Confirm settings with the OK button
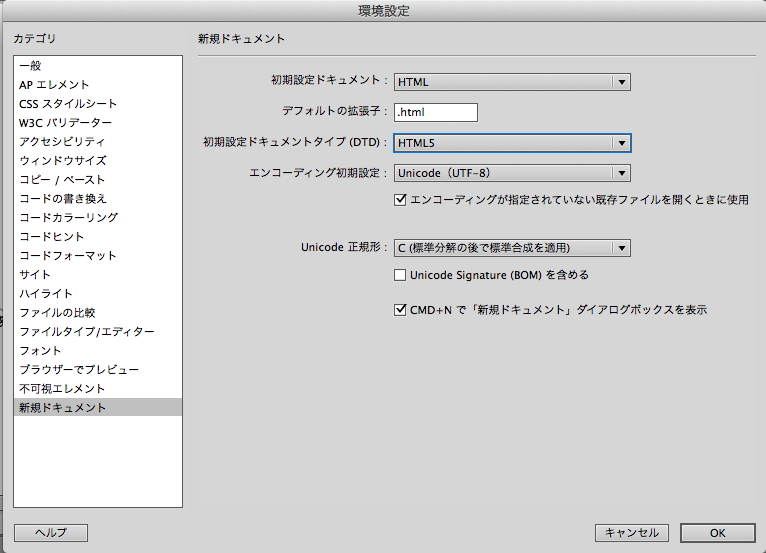The width and height of the screenshot is (766, 553). (718, 533)
